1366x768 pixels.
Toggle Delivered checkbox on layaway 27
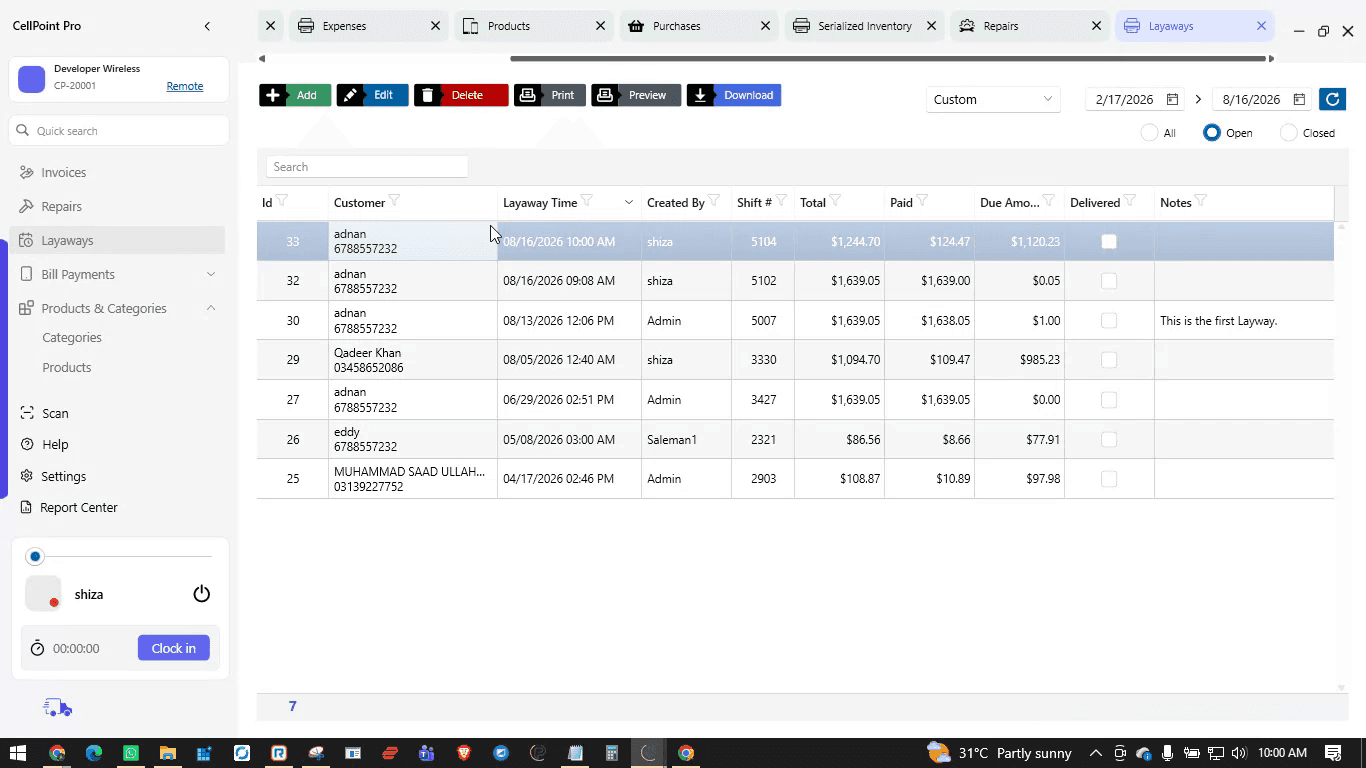pos(1109,400)
